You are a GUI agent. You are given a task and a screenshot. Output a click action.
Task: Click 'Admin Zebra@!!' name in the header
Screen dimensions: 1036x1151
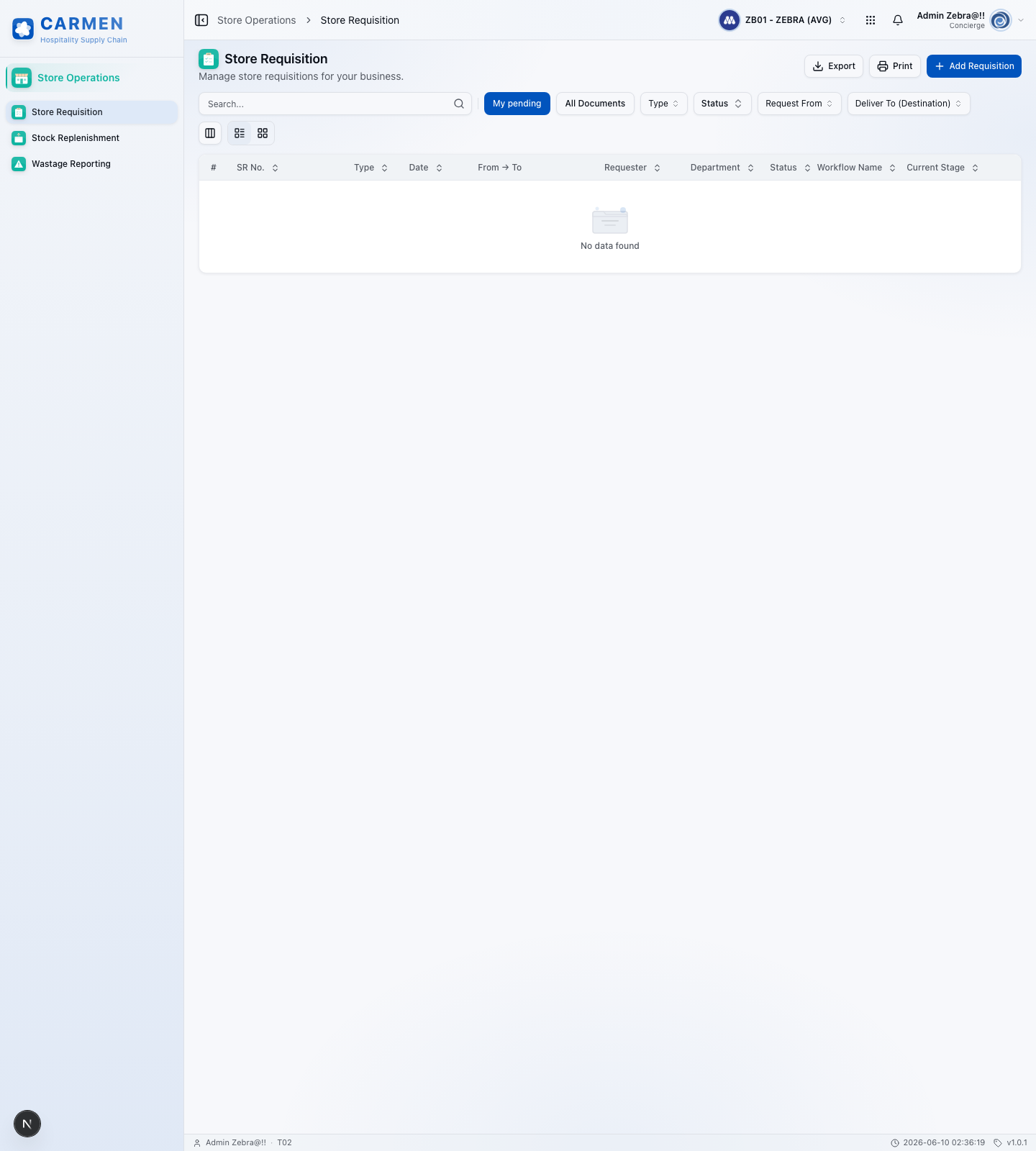tap(951, 16)
